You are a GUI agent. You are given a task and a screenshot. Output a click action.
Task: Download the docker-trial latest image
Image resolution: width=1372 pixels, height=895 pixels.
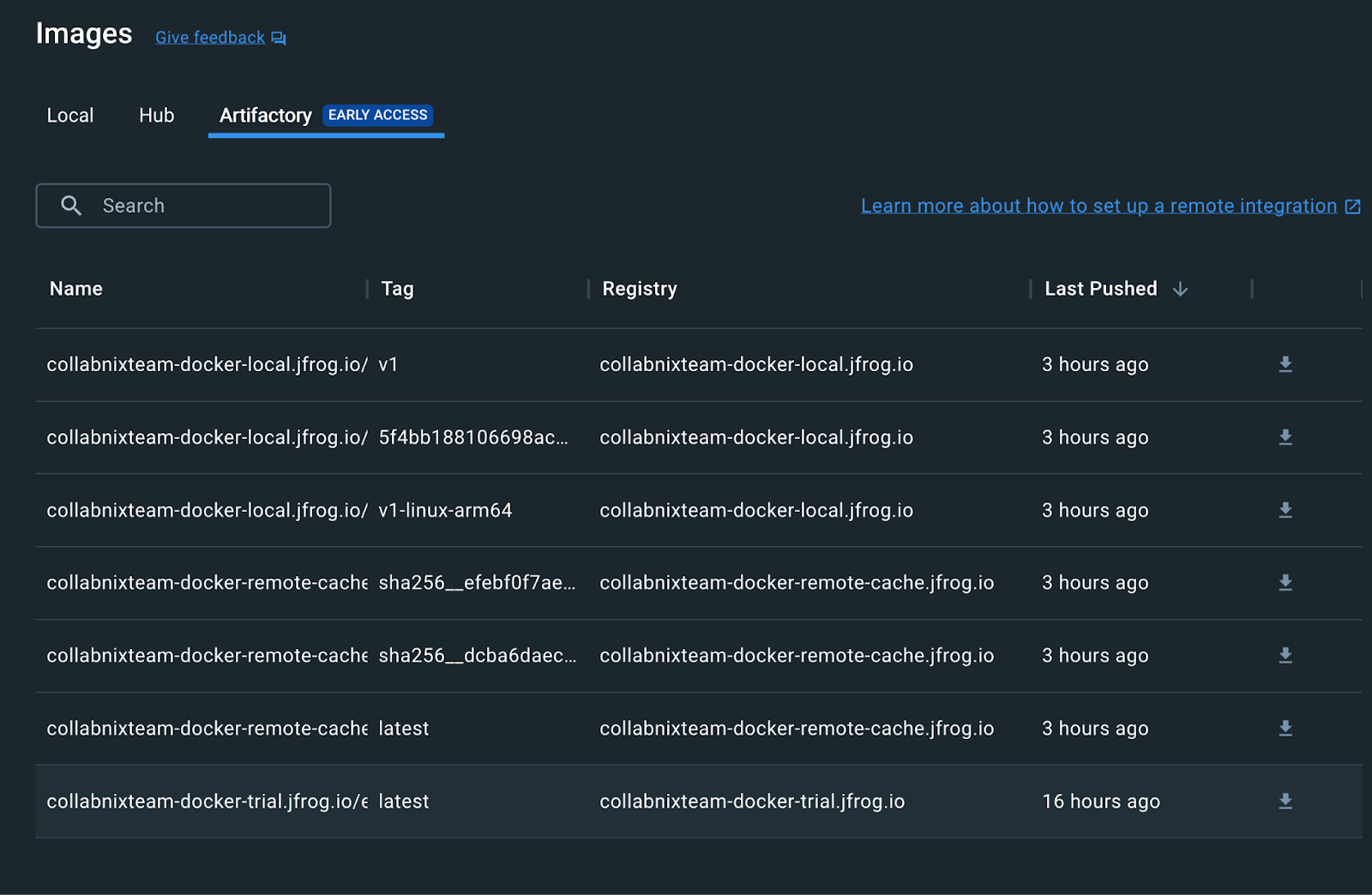(x=1285, y=802)
